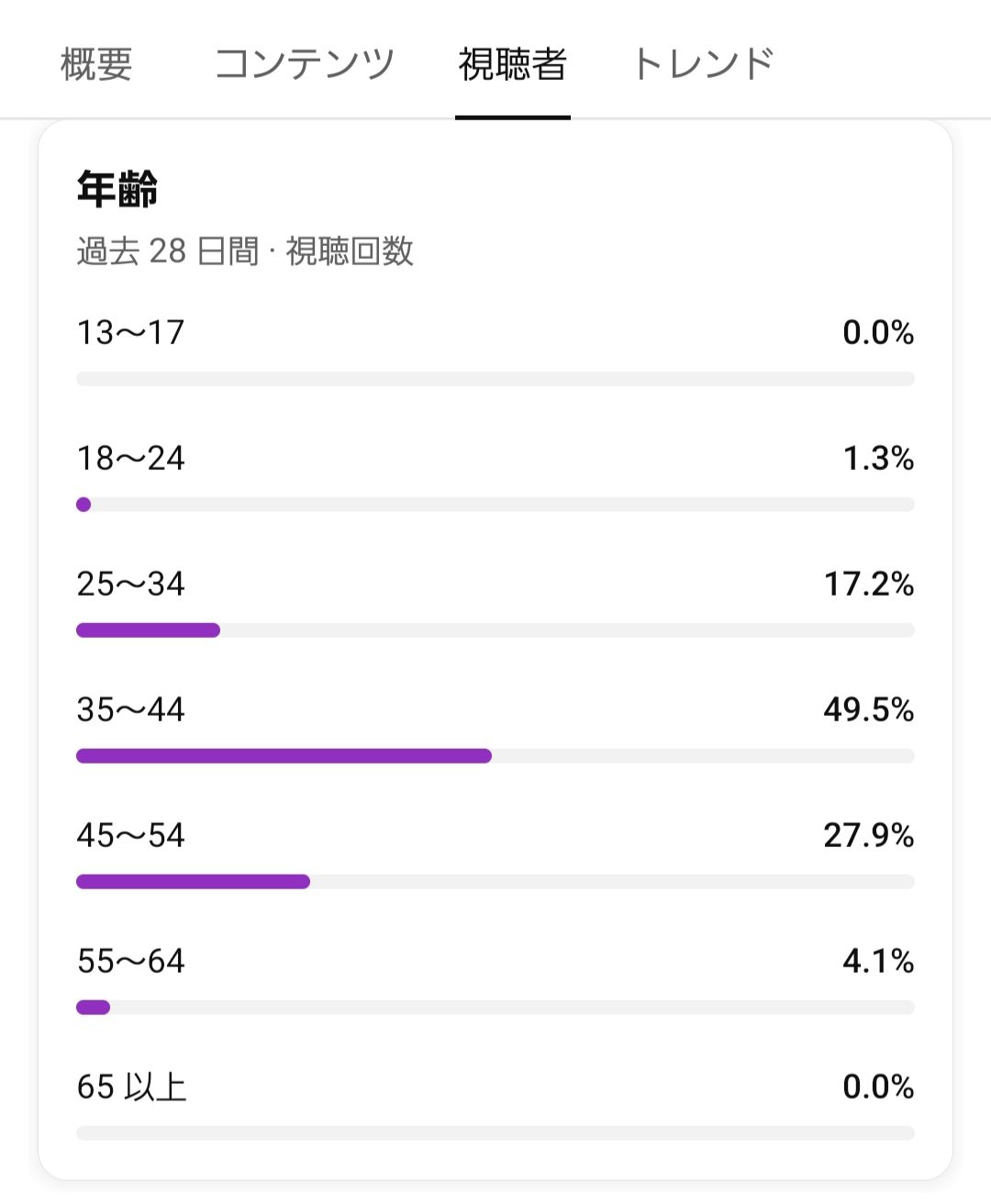Tap the 27.9% percentage
The image size is (991, 1204).
coord(869,835)
